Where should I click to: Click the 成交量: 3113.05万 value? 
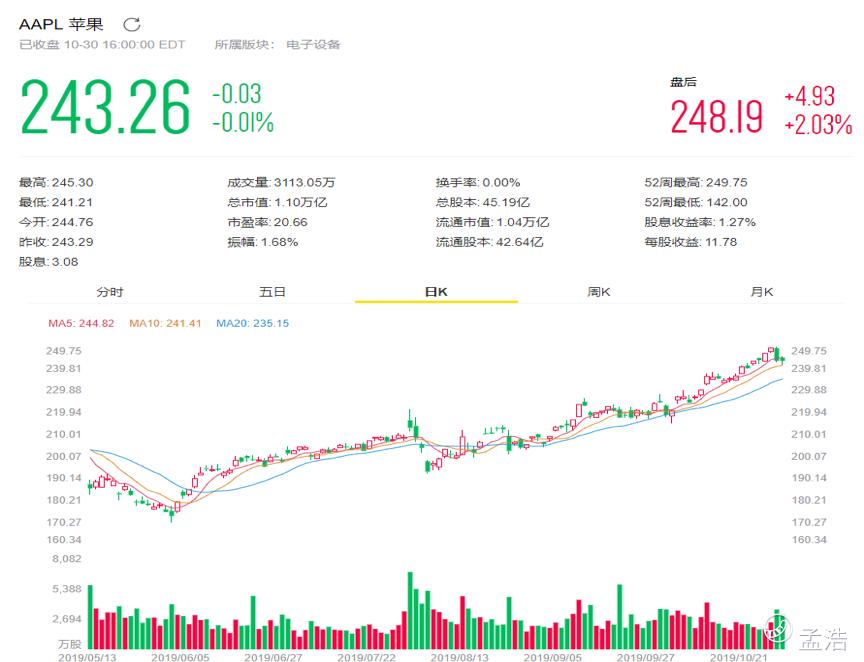[281, 182]
